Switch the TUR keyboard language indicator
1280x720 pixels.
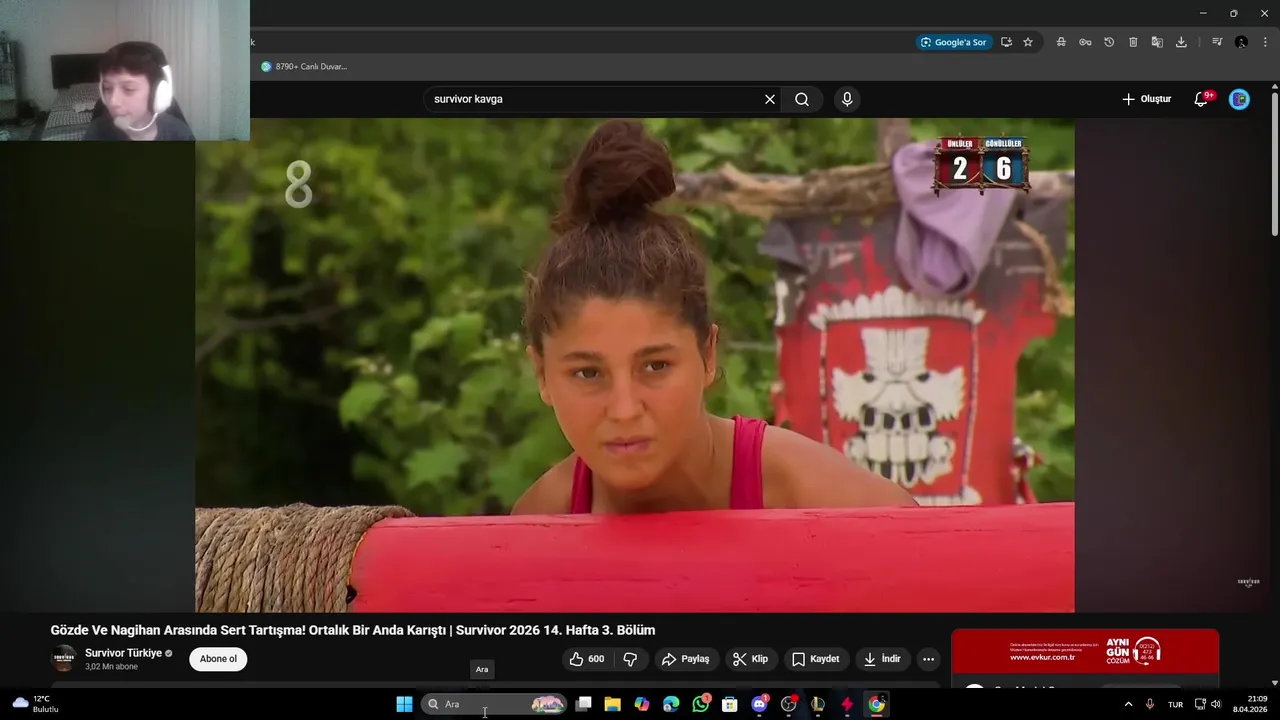(x=1176, y=704)
